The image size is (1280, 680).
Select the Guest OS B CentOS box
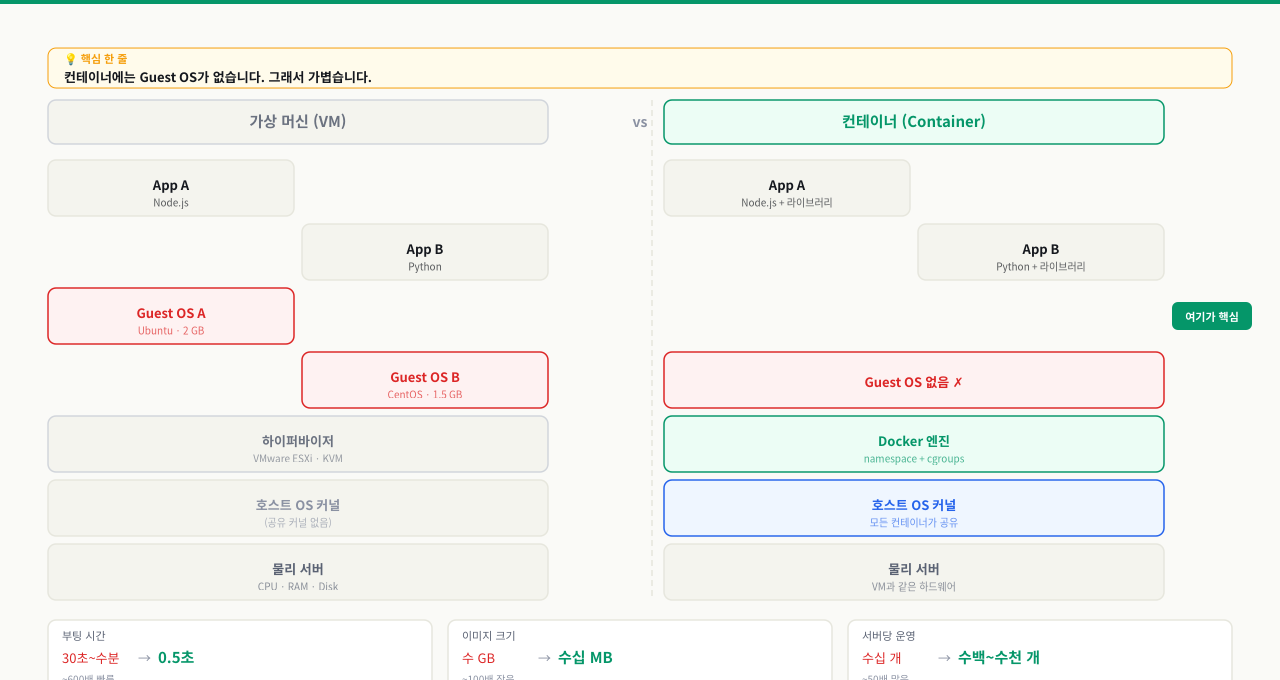click(x=425, y=380)
